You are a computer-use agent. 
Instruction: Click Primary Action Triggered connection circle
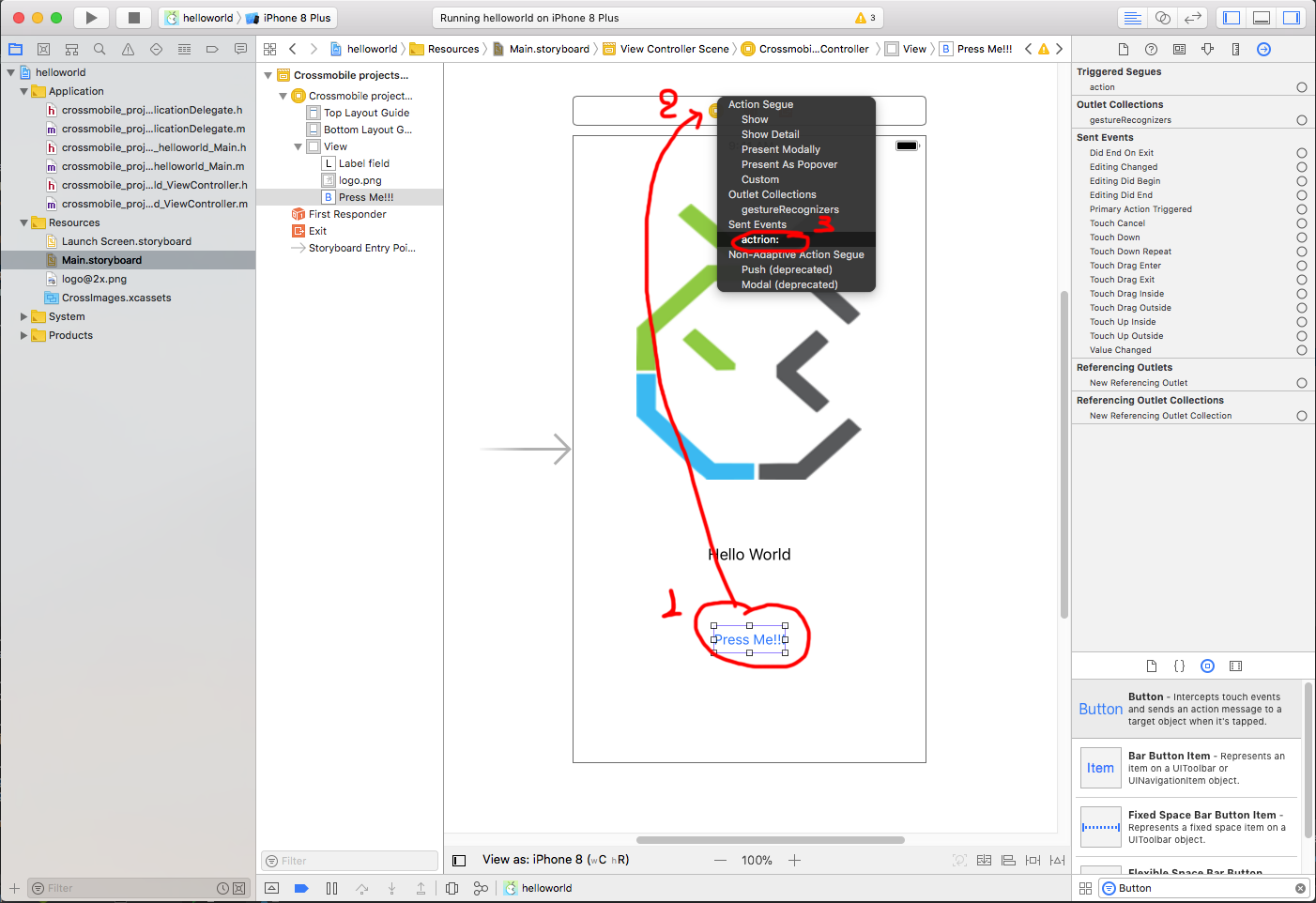click(1301, 209)
